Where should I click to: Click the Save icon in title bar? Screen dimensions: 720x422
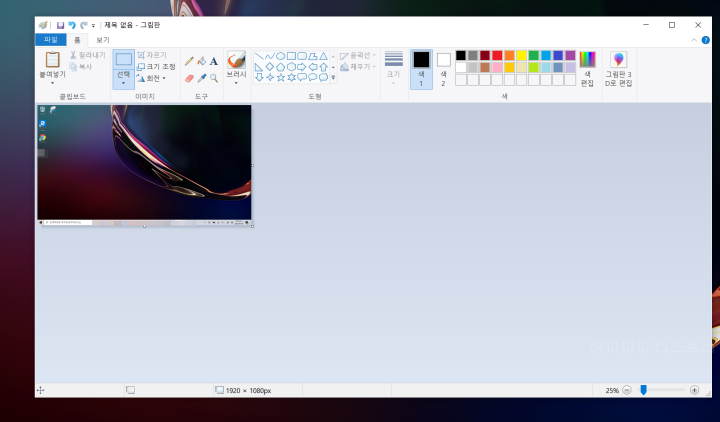pyautogui.click(x=60, y=25)
